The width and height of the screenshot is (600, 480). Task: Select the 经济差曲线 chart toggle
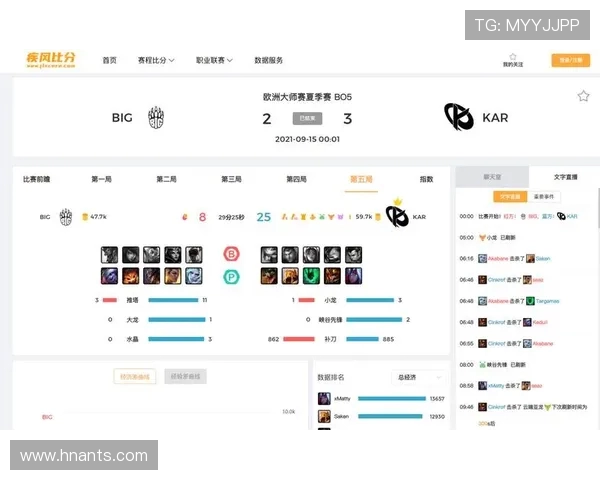tap(135, 376)
